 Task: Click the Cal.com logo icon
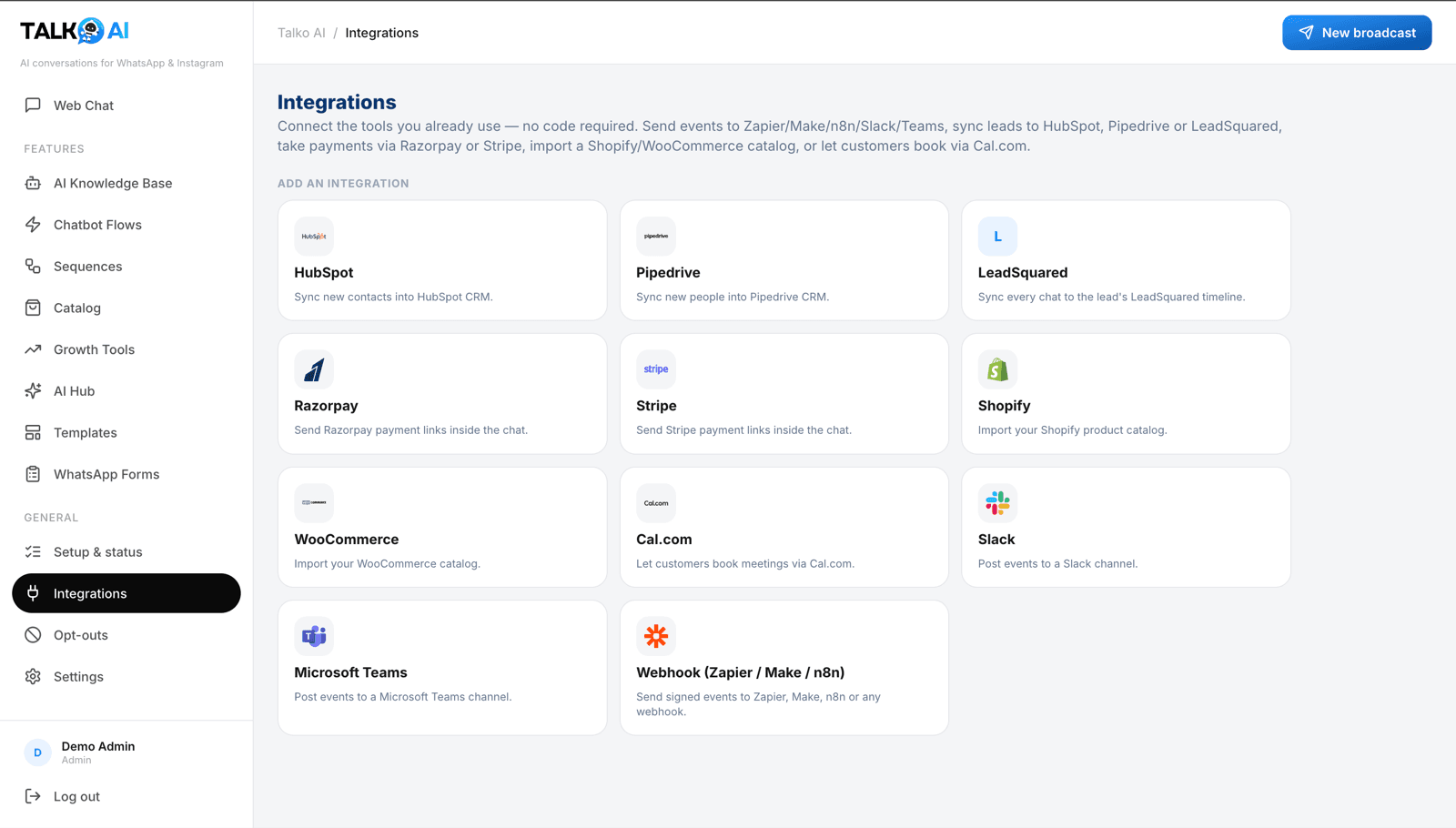pos(656,503)
